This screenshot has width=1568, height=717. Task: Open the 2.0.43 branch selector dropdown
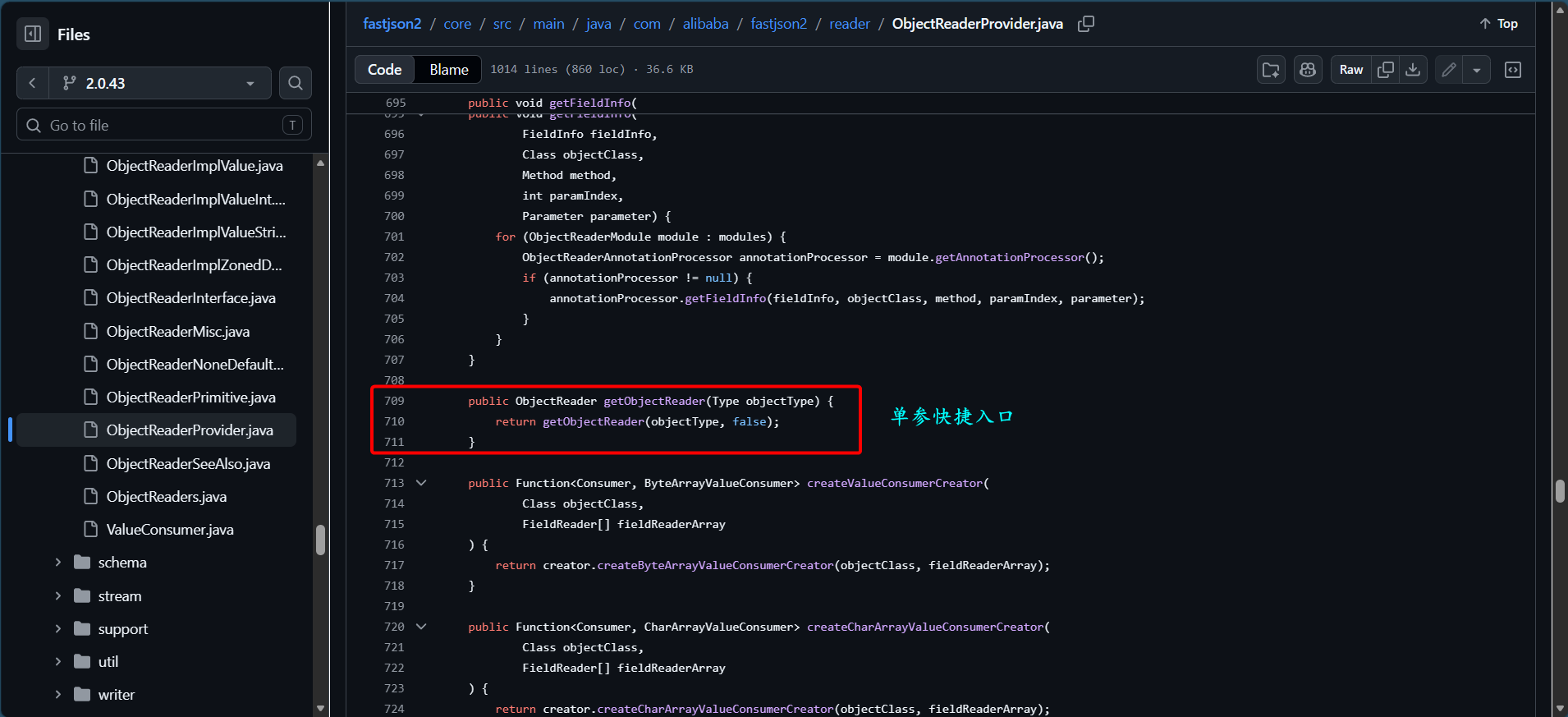pos(159,83)
